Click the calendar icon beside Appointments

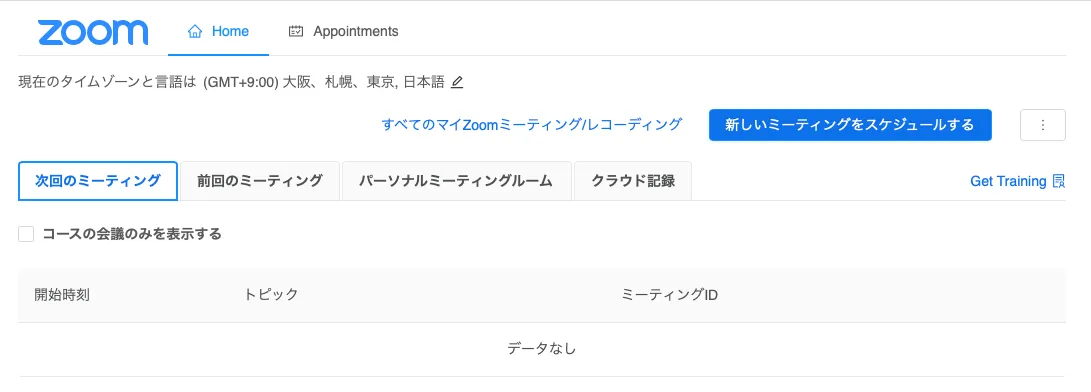(296, 31)
